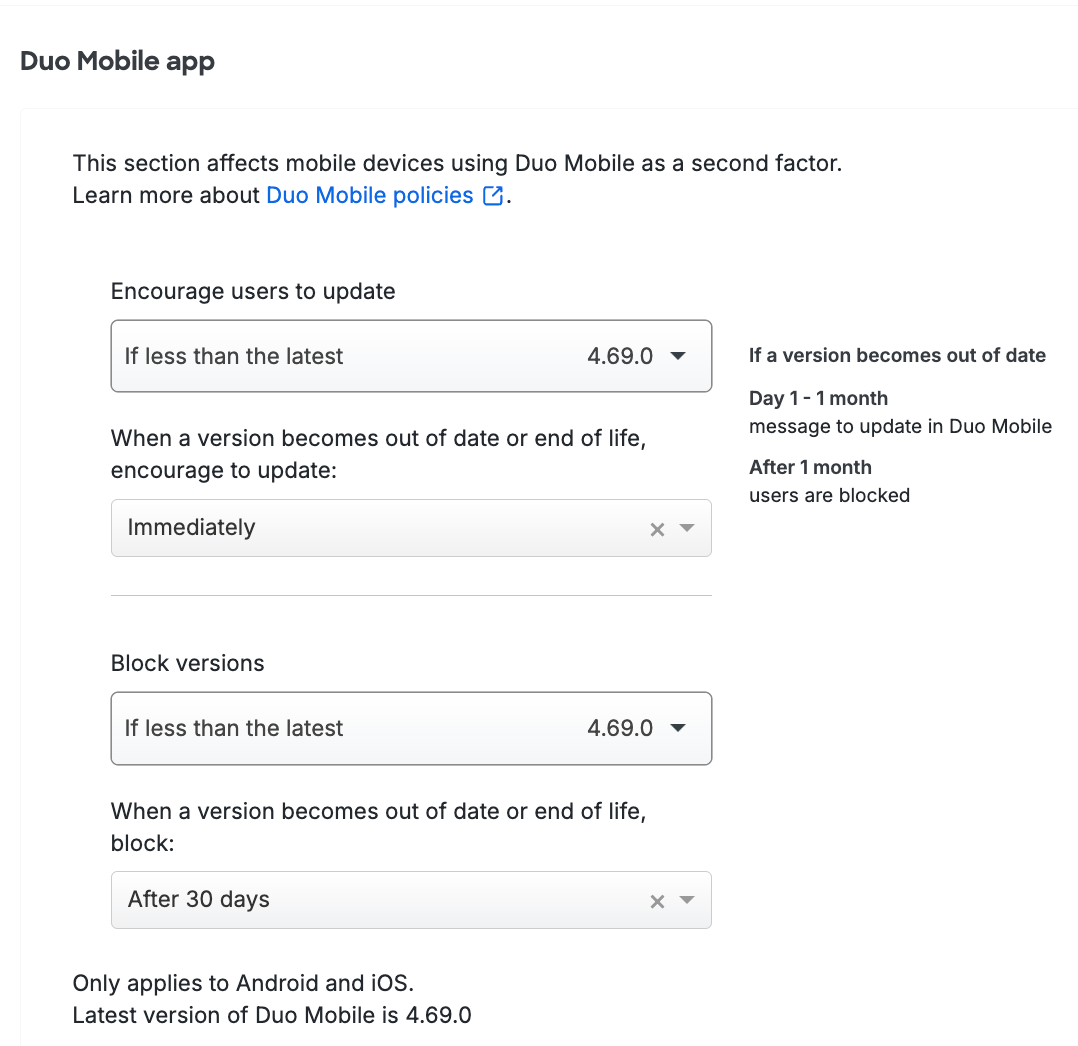The width and height of the screenshot is (1078, 1046).
Task: Click the "After 1 month" summary text
Action: (x=810, y=467)
